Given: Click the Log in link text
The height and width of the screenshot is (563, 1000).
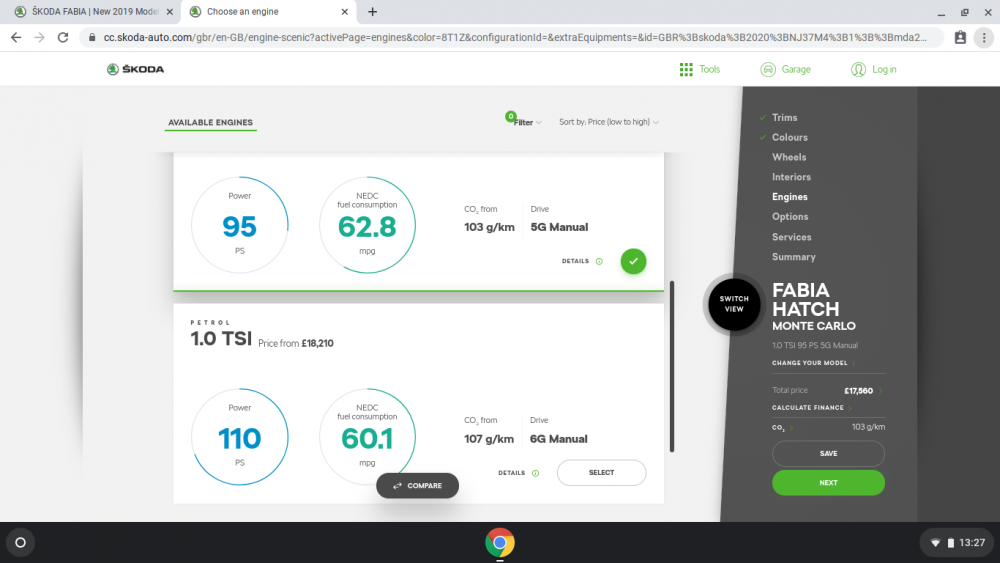Looking at the screenshot, I should pos(884,69).
